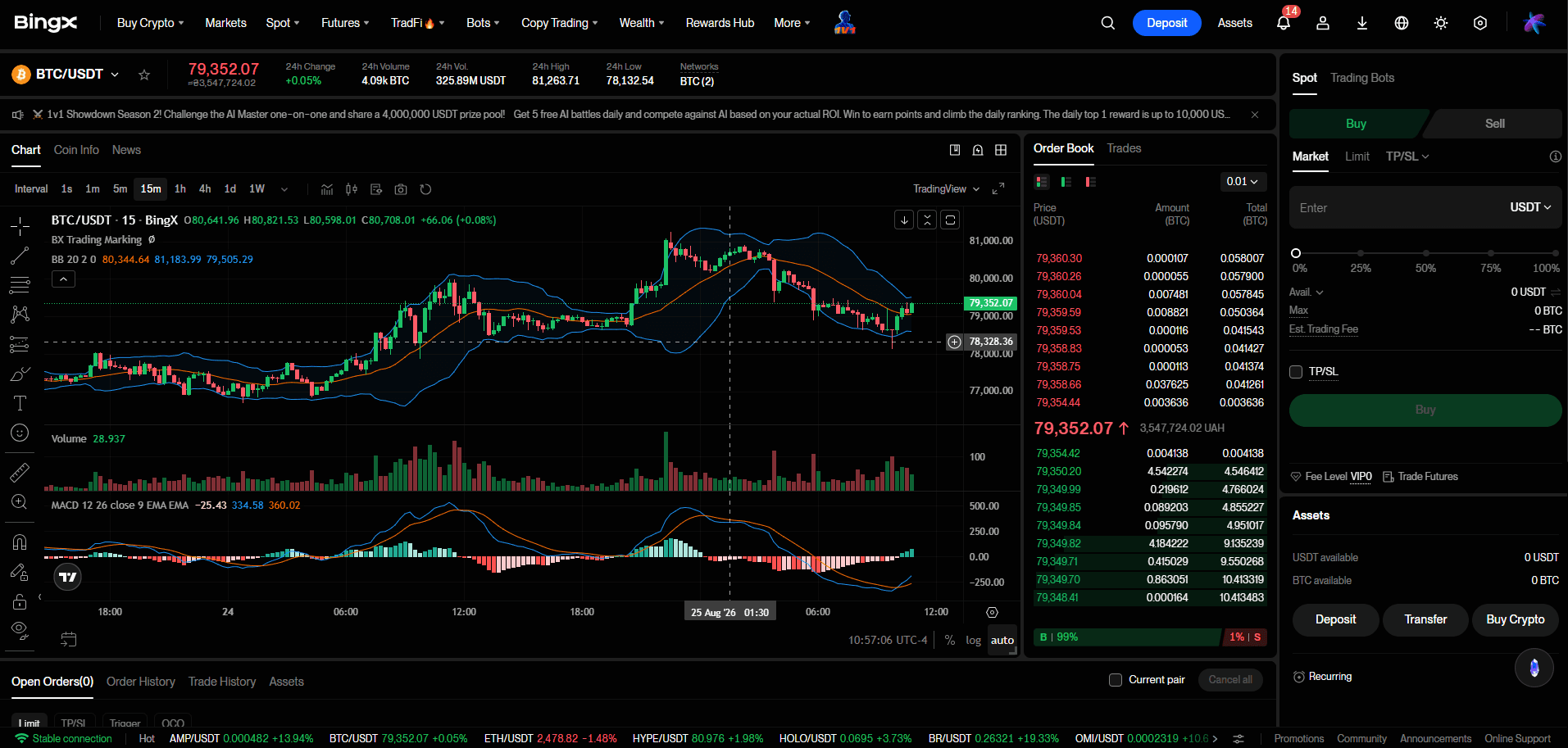Toggle light theme sun icon
1568x748 pixels.
(1441, 23)
